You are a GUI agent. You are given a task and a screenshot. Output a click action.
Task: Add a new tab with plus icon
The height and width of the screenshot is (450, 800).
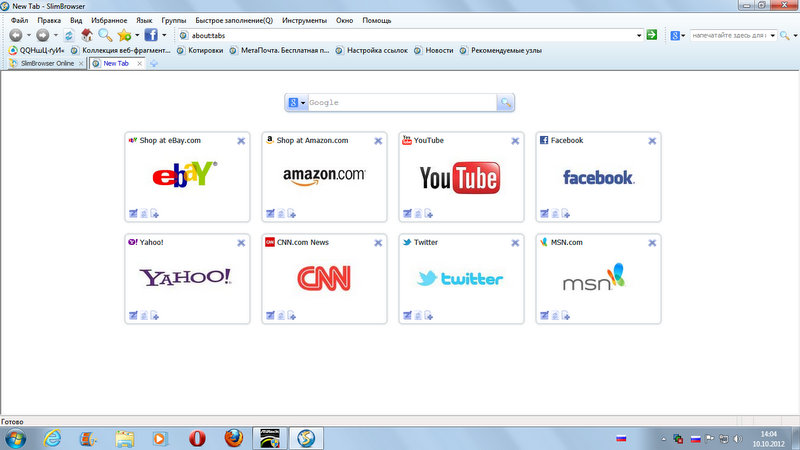click(x=154, y=63)
